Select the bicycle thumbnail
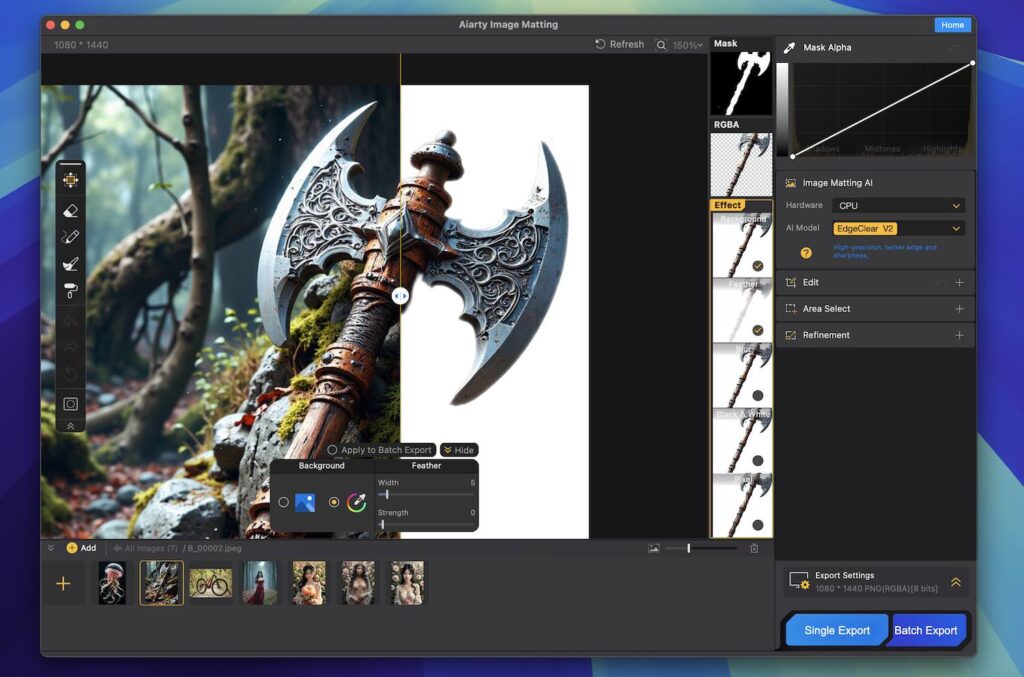The image size is (1024, 677). (210, 583)
